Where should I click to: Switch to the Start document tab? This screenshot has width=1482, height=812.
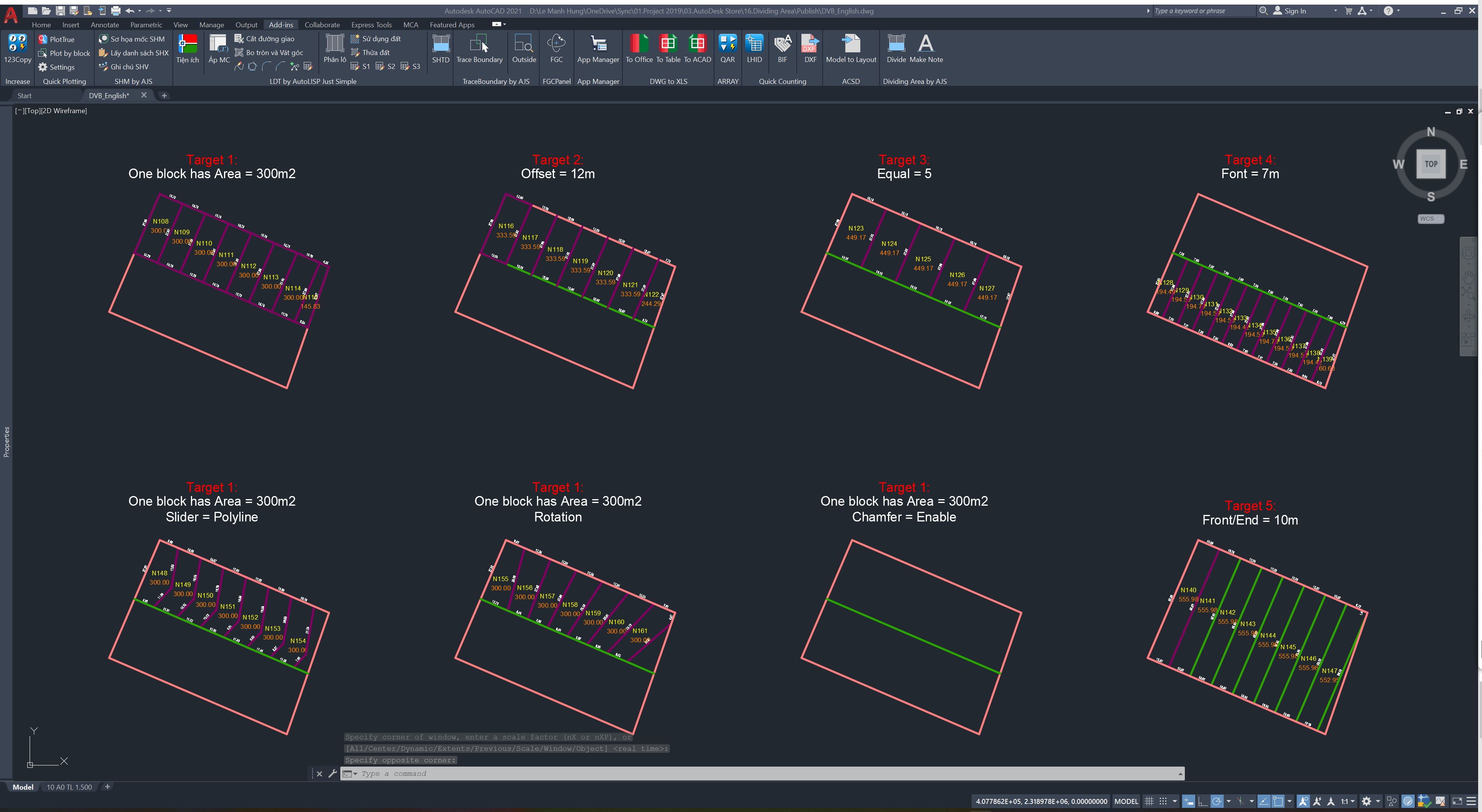pos(24,95)
